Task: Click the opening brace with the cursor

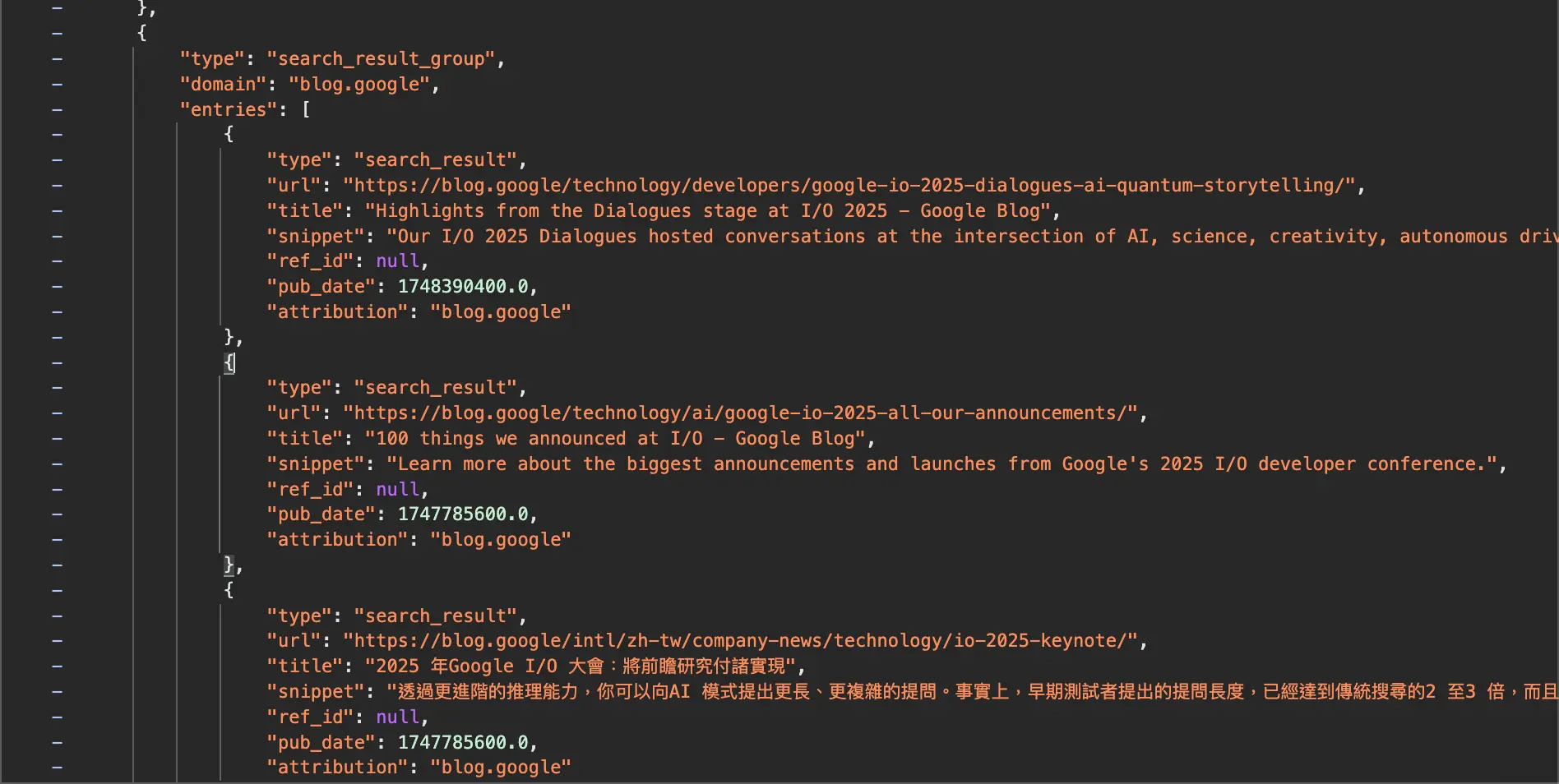Action: coord(229,362)
